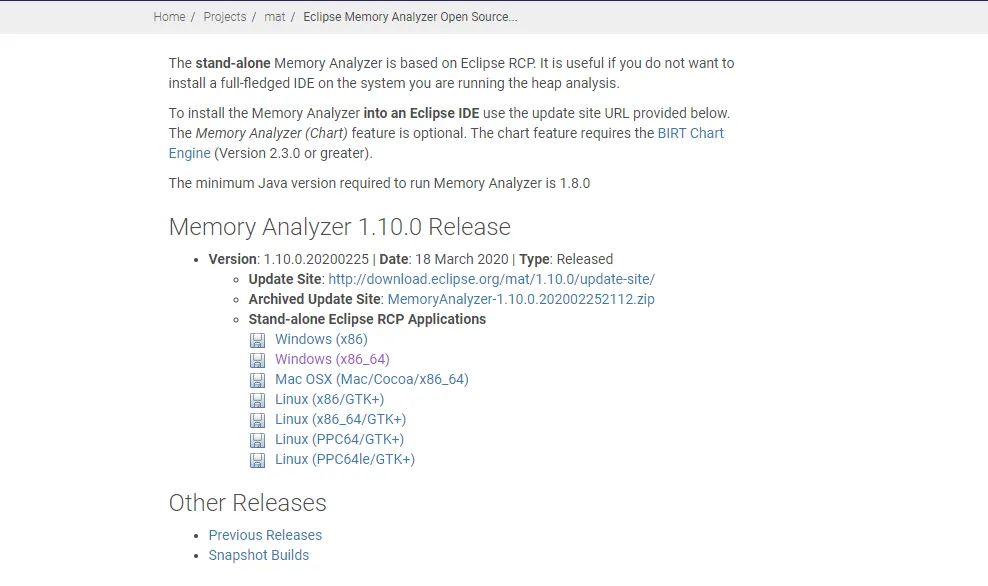Select the Eclipse Memory Analyzer breadcrumb title
The width and height of the screenshot is (988, 586).
click(410, 16)
